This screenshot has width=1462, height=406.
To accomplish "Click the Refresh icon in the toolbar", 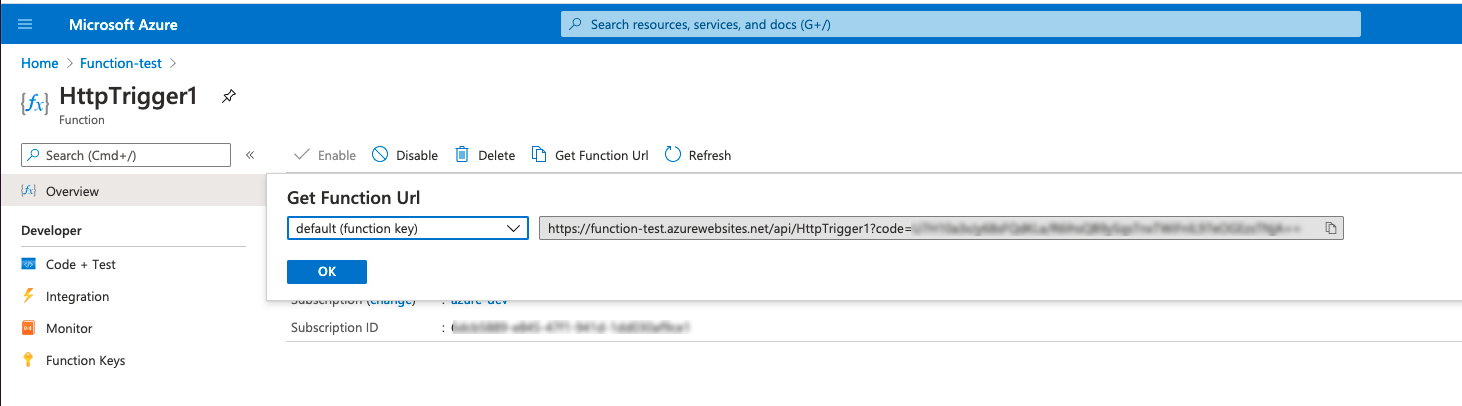I will (x=673, y=155).
